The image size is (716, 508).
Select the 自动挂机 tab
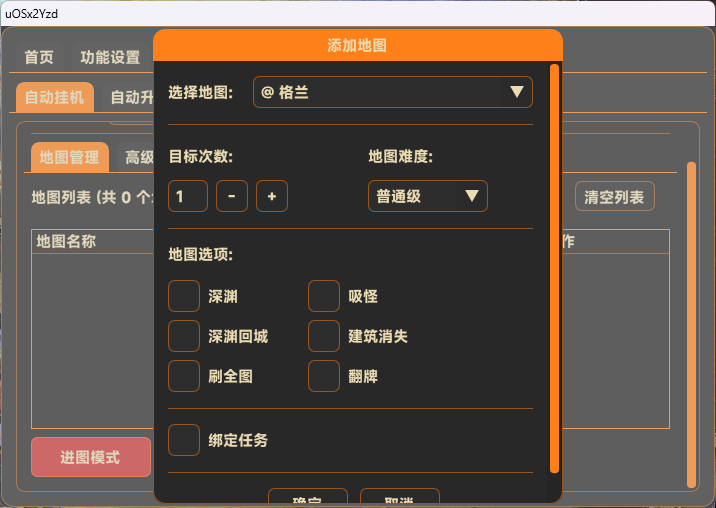pos(55,97)
